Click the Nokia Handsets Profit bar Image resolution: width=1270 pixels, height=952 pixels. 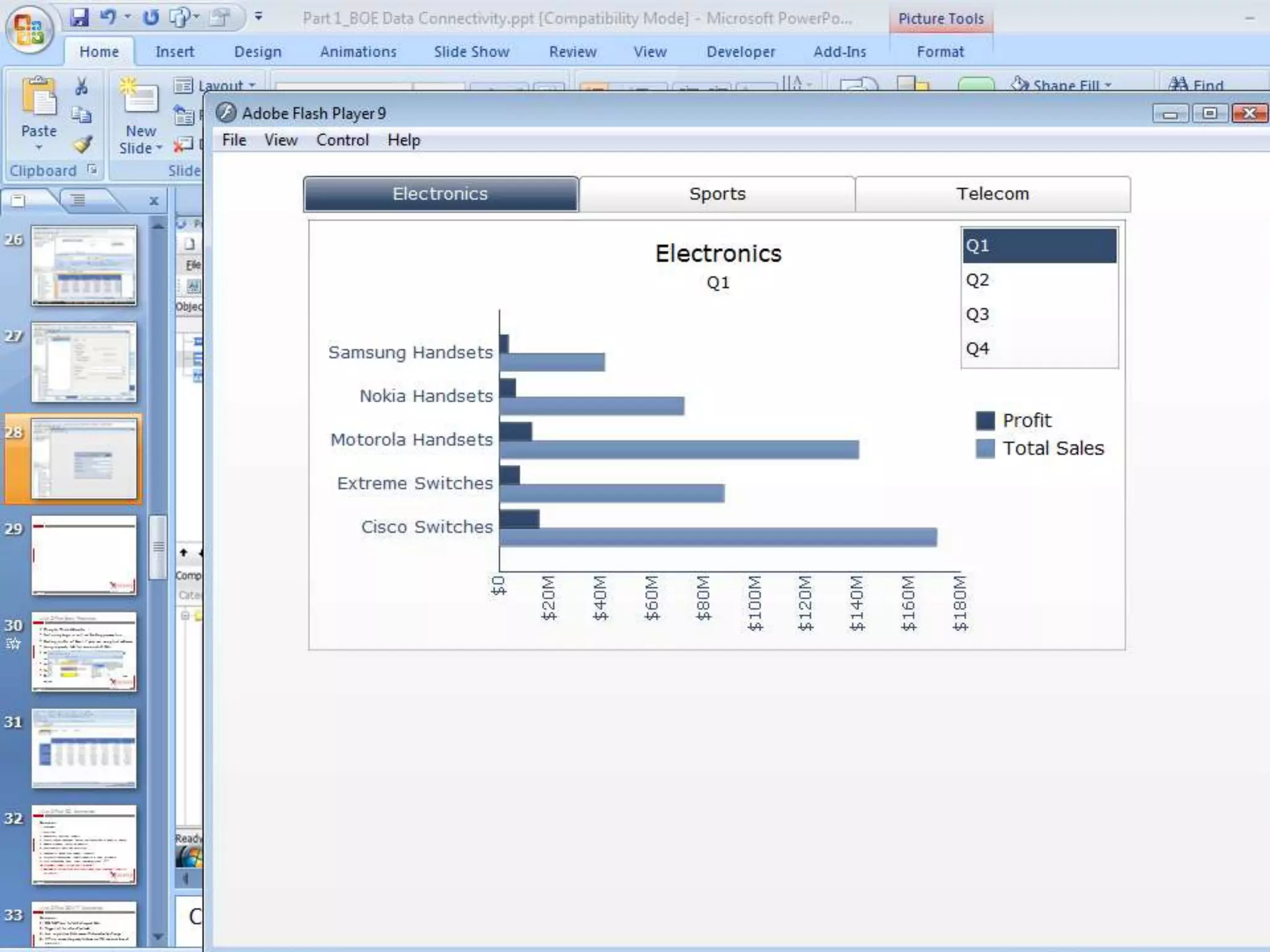click(508, 388)
